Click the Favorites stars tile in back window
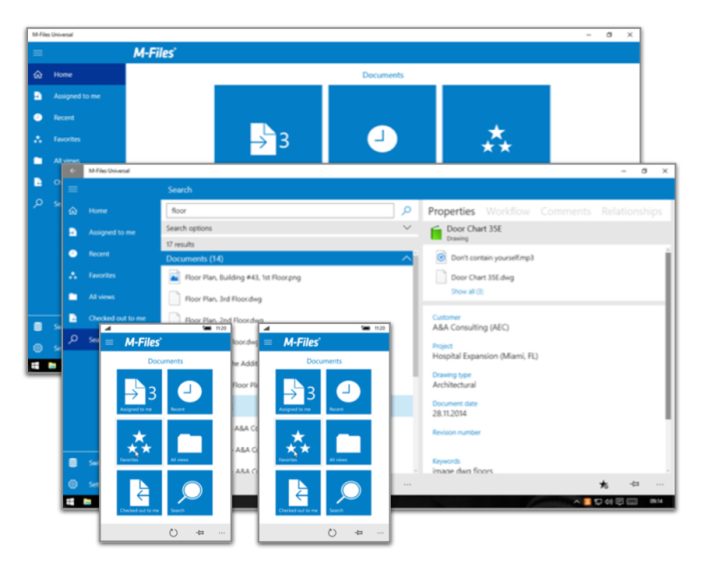This screenshot has height=570, width=701. [496, 124]
